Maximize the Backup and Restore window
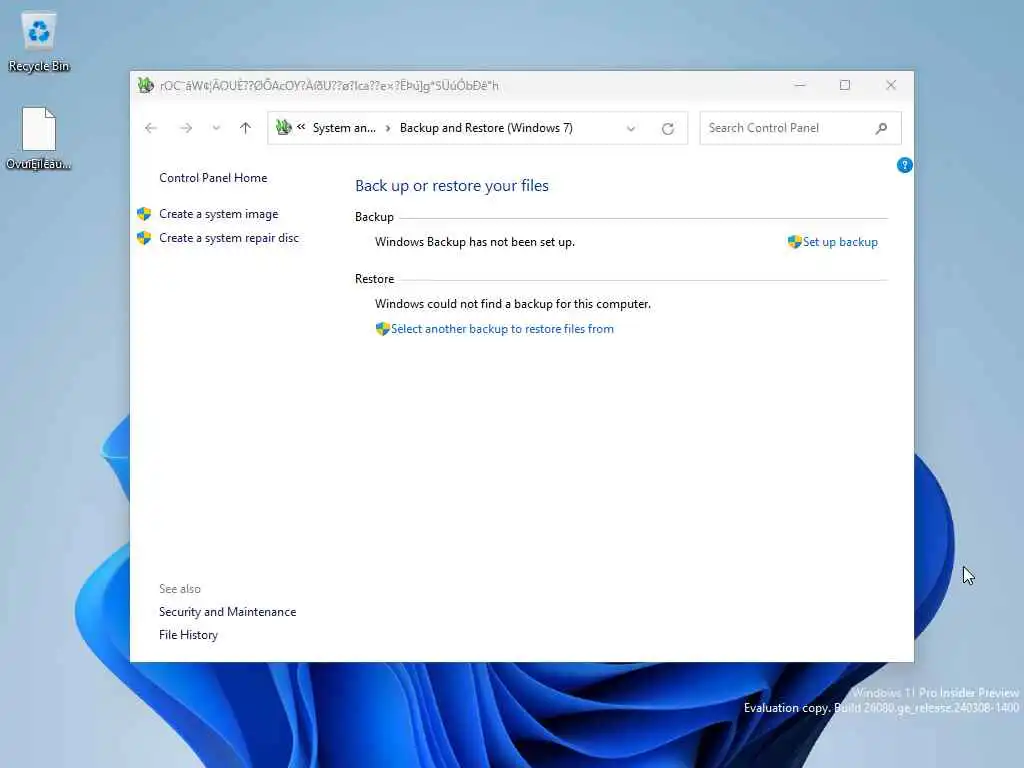Image resolution: width=1024 pixels, height=768 pixels. click(x=845, y=85)
